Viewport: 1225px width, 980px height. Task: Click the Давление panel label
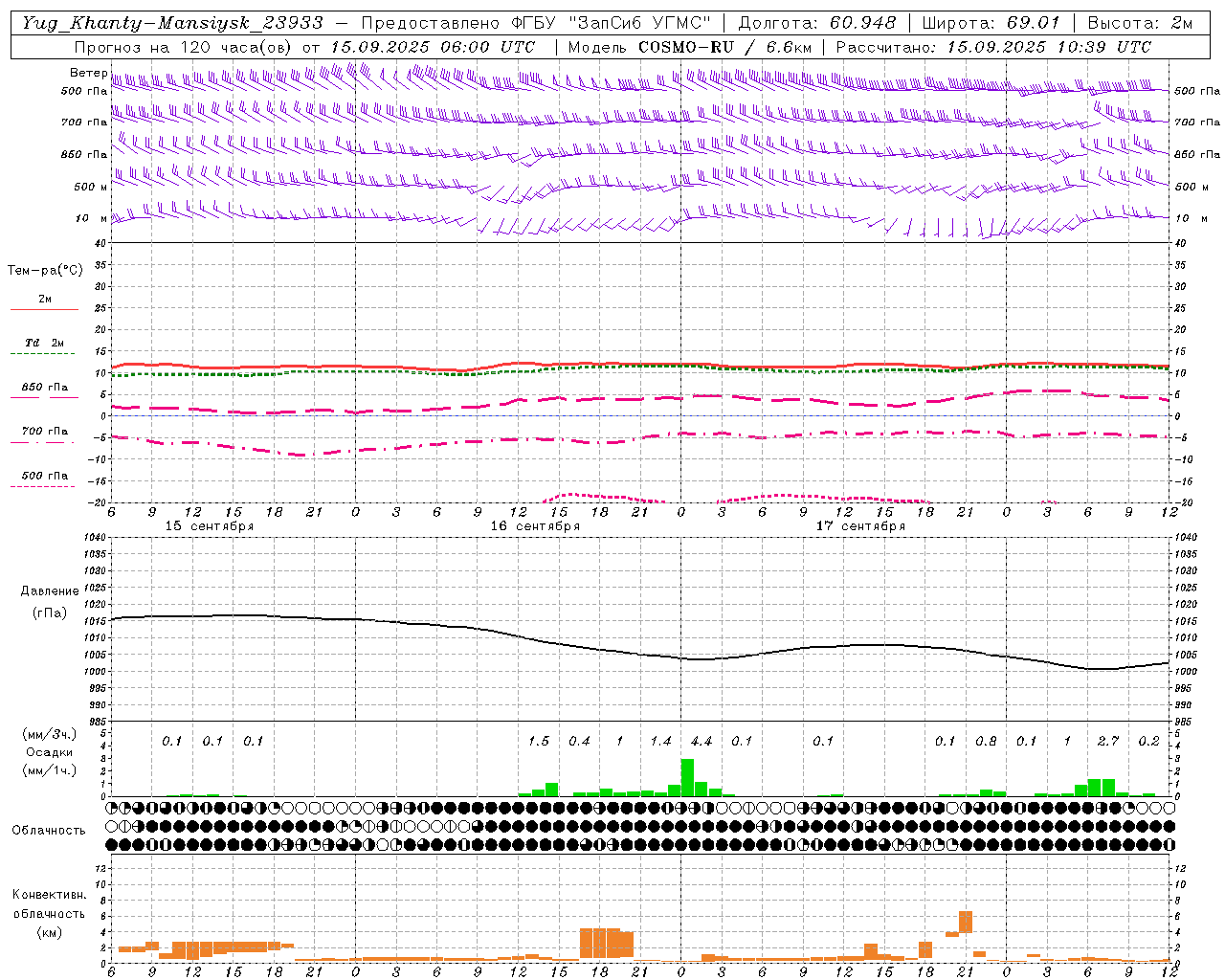click(49, 591)
